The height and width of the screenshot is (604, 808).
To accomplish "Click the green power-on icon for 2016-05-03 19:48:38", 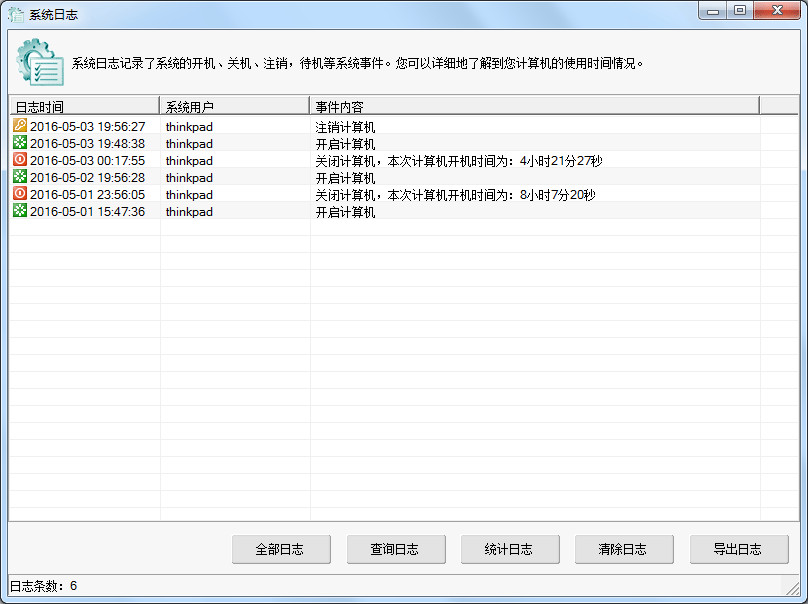I will 20,144.
